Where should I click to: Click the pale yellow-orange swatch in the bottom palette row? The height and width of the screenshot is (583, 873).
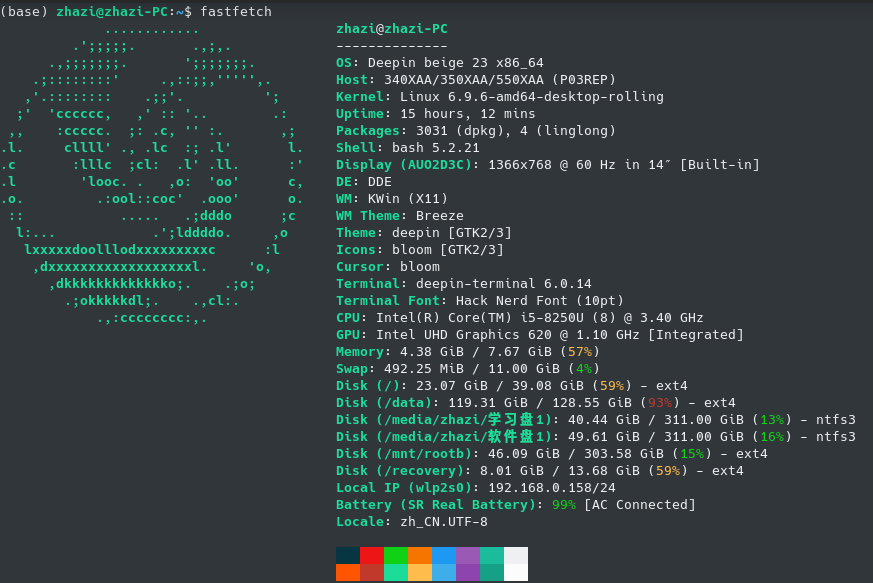[420, 572]
